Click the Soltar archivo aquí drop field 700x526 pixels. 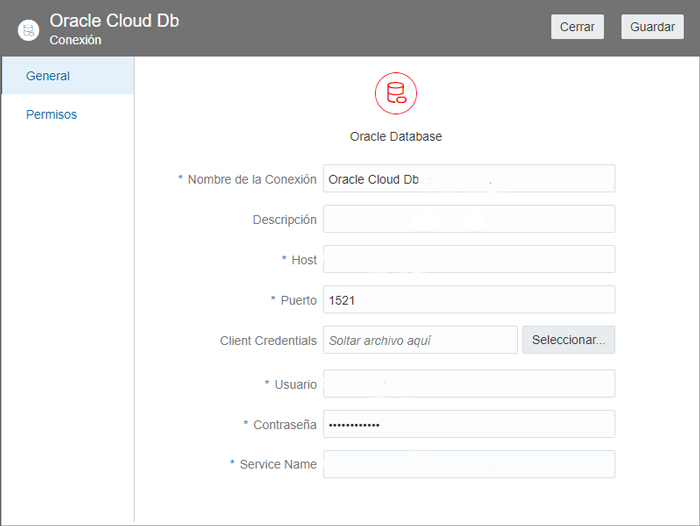420,340
